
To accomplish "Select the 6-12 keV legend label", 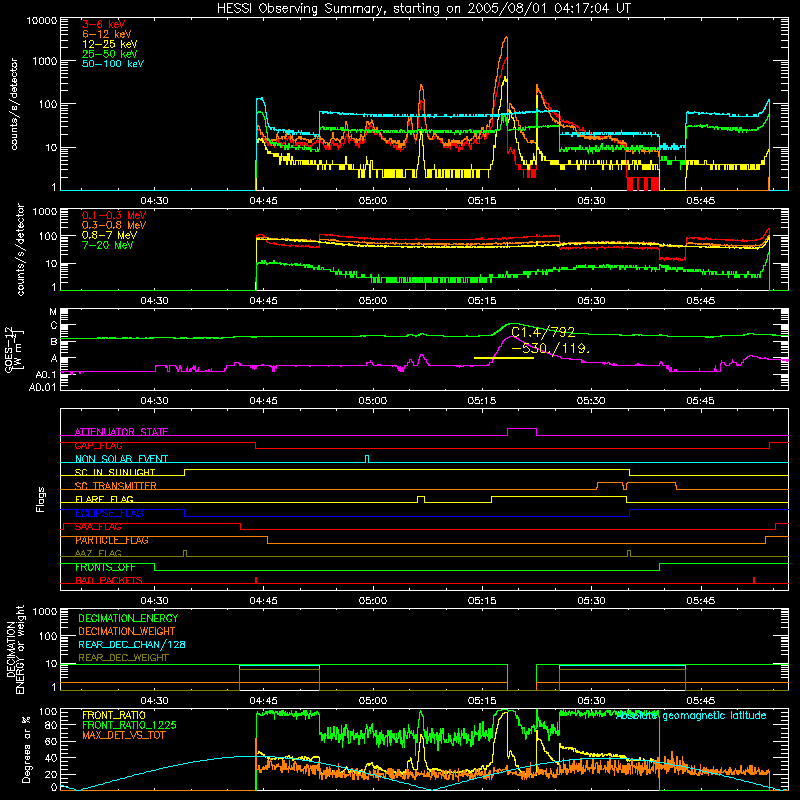I will (x=107, y=34).
